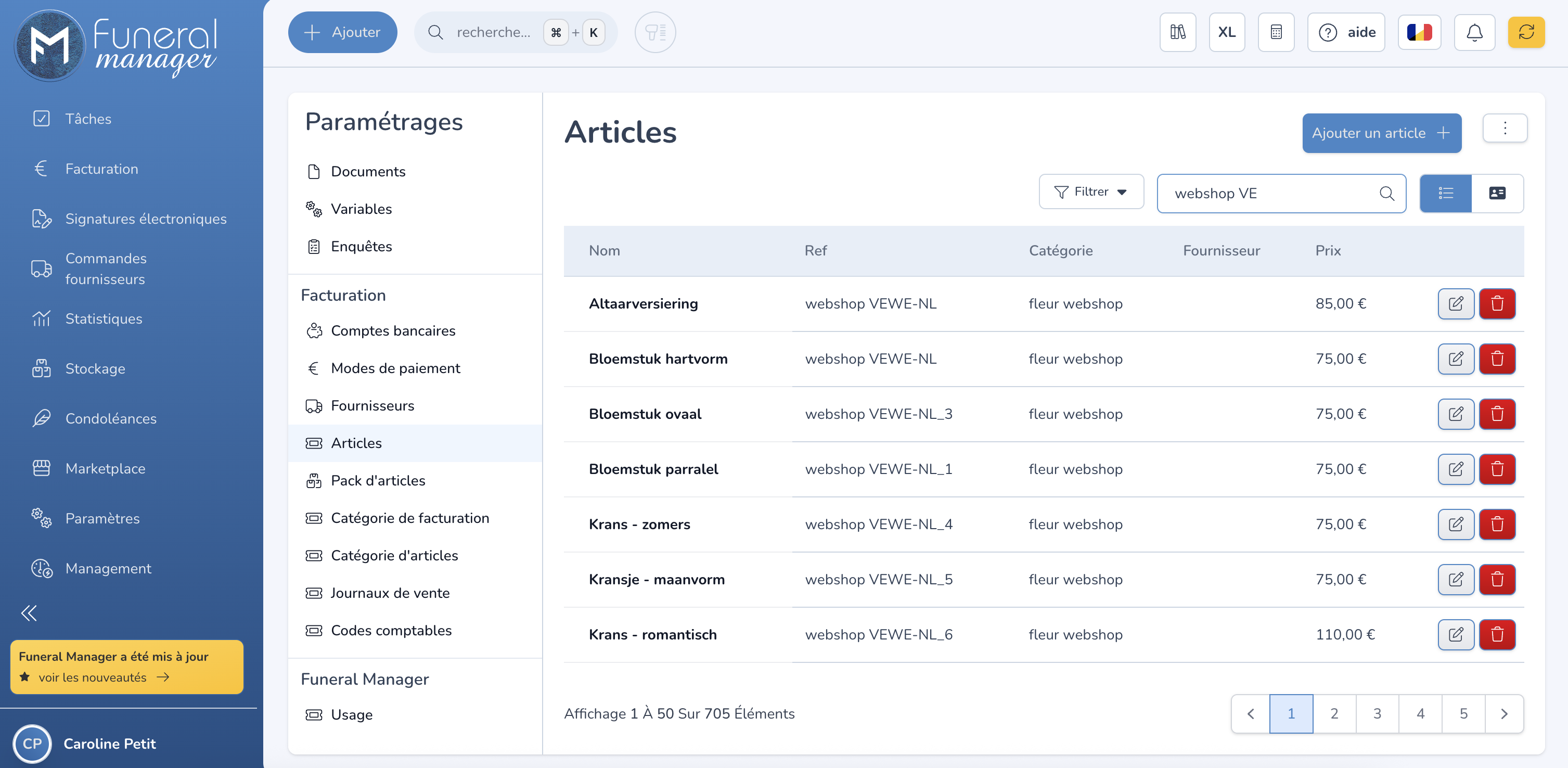Open Statistiques in the sidebar
The width and height of the screenshot is (1568, 768).
coord(104,319)
